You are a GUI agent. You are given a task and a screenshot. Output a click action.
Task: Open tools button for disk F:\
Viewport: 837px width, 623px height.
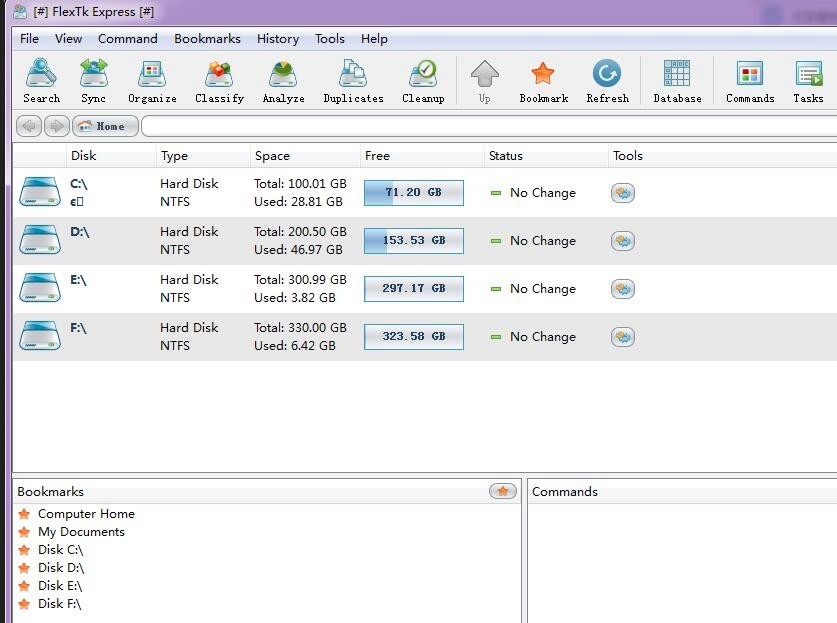click(x=622, y=337)
